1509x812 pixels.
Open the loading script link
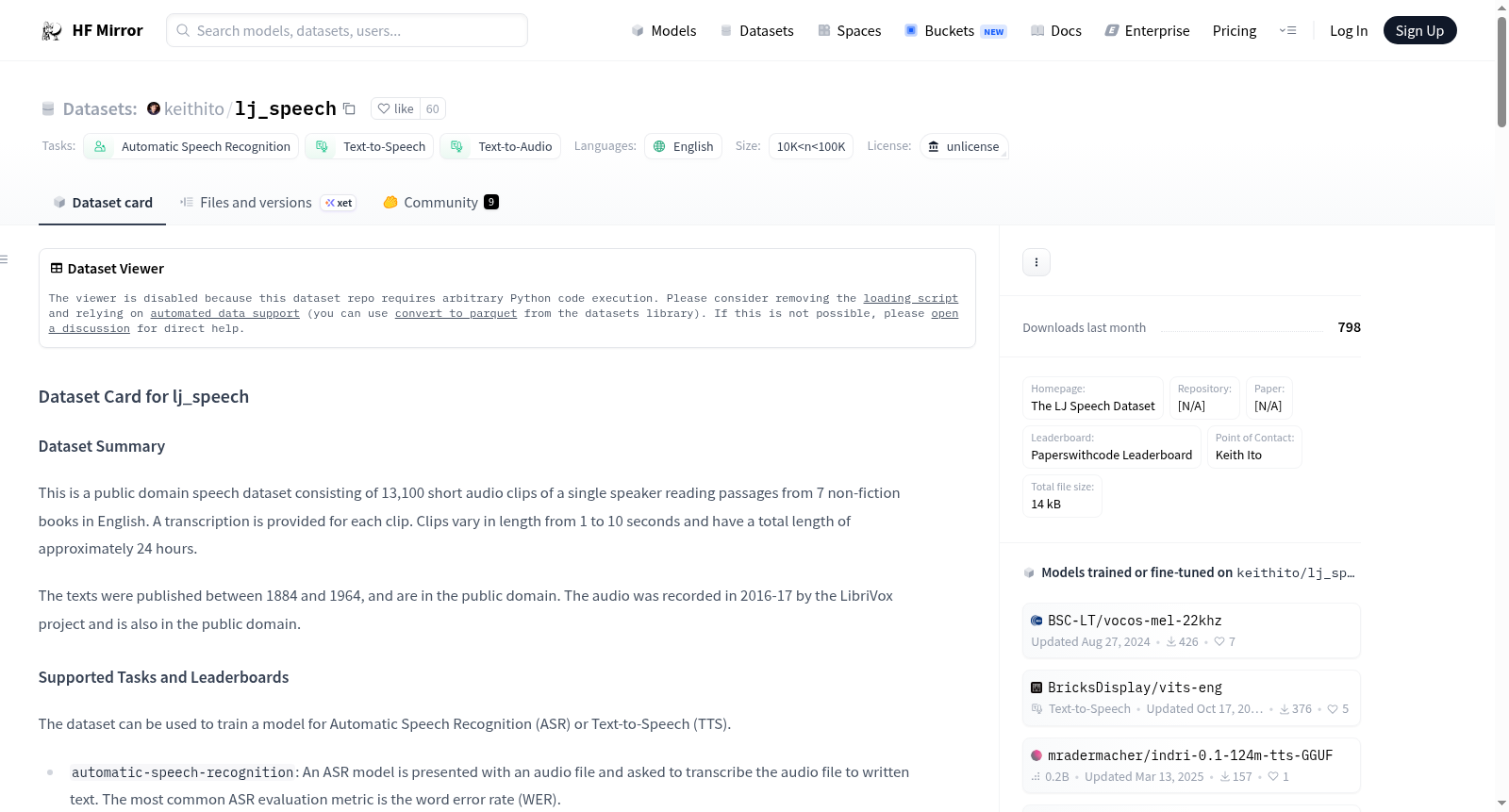(x=911, y=298)
